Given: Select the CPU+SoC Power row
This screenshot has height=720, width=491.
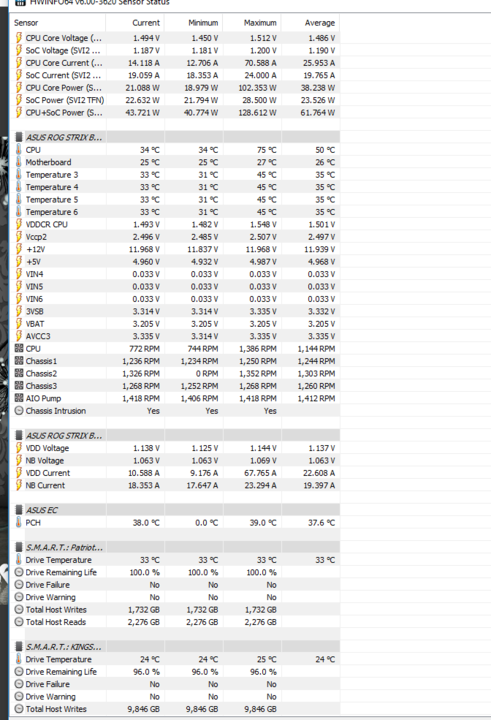Looking at the screenshot, I should pos(175,112).
